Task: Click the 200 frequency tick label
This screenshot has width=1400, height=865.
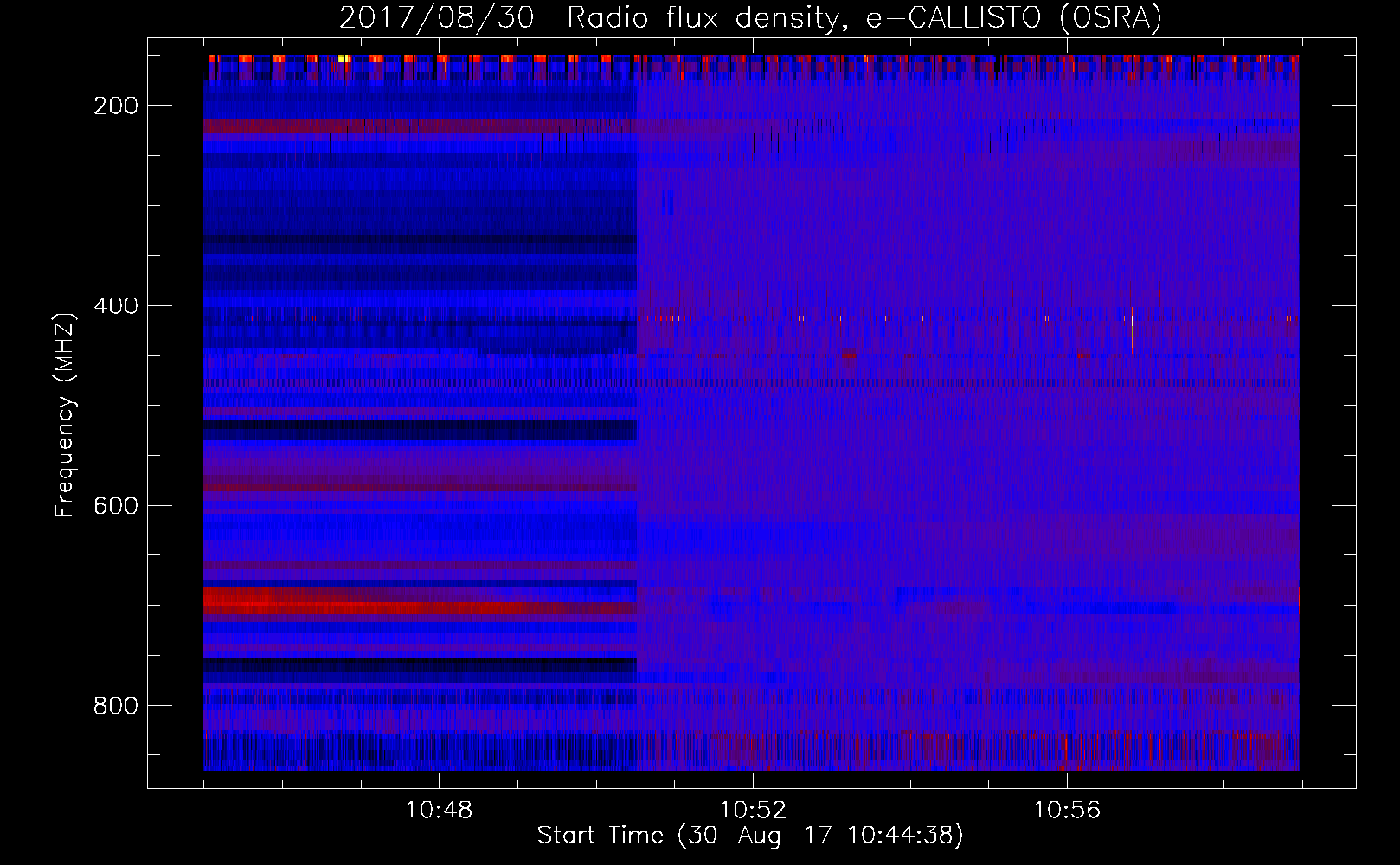Action: click(x=116, y=106)
